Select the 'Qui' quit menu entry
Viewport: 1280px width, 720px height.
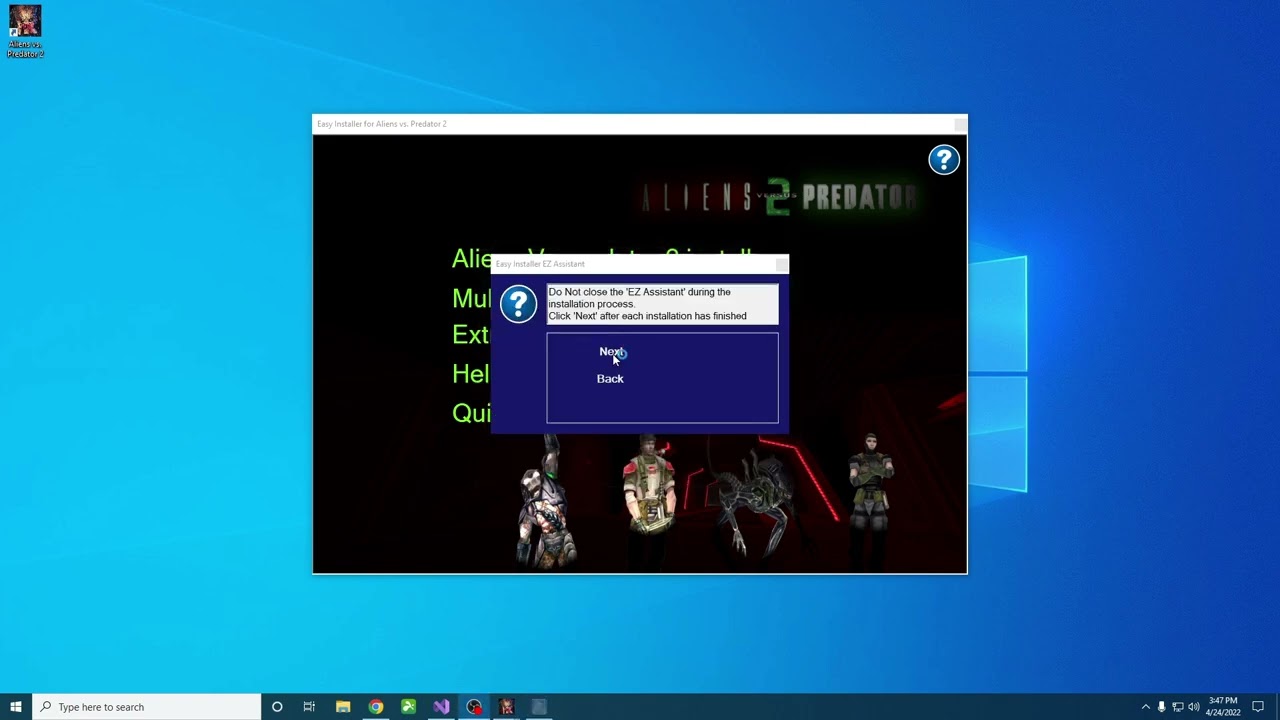(x=471, y=413)
